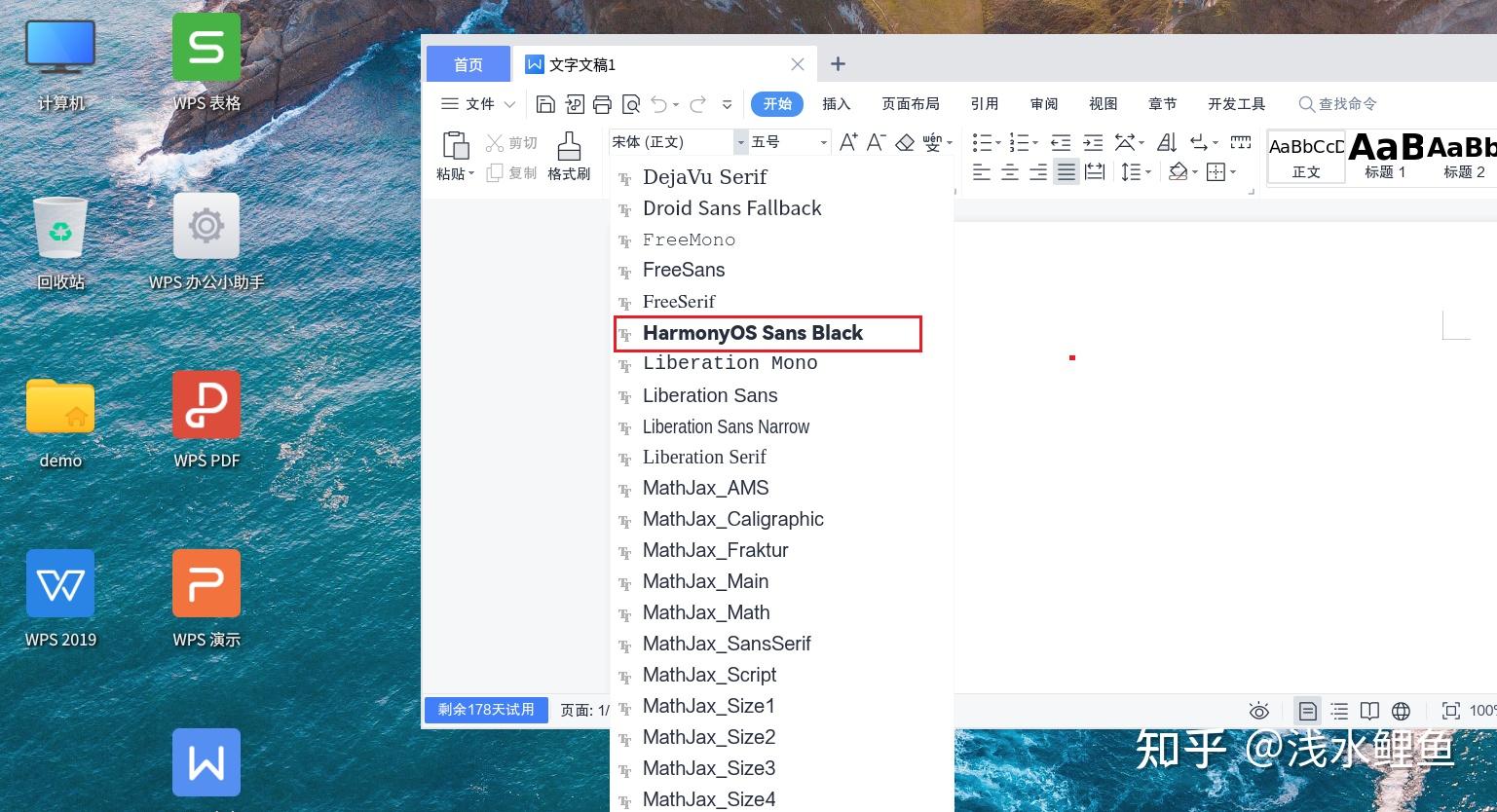Toggle justify alignment
The height and width of the screenshot is (812, 1497).
(1067, 172)
